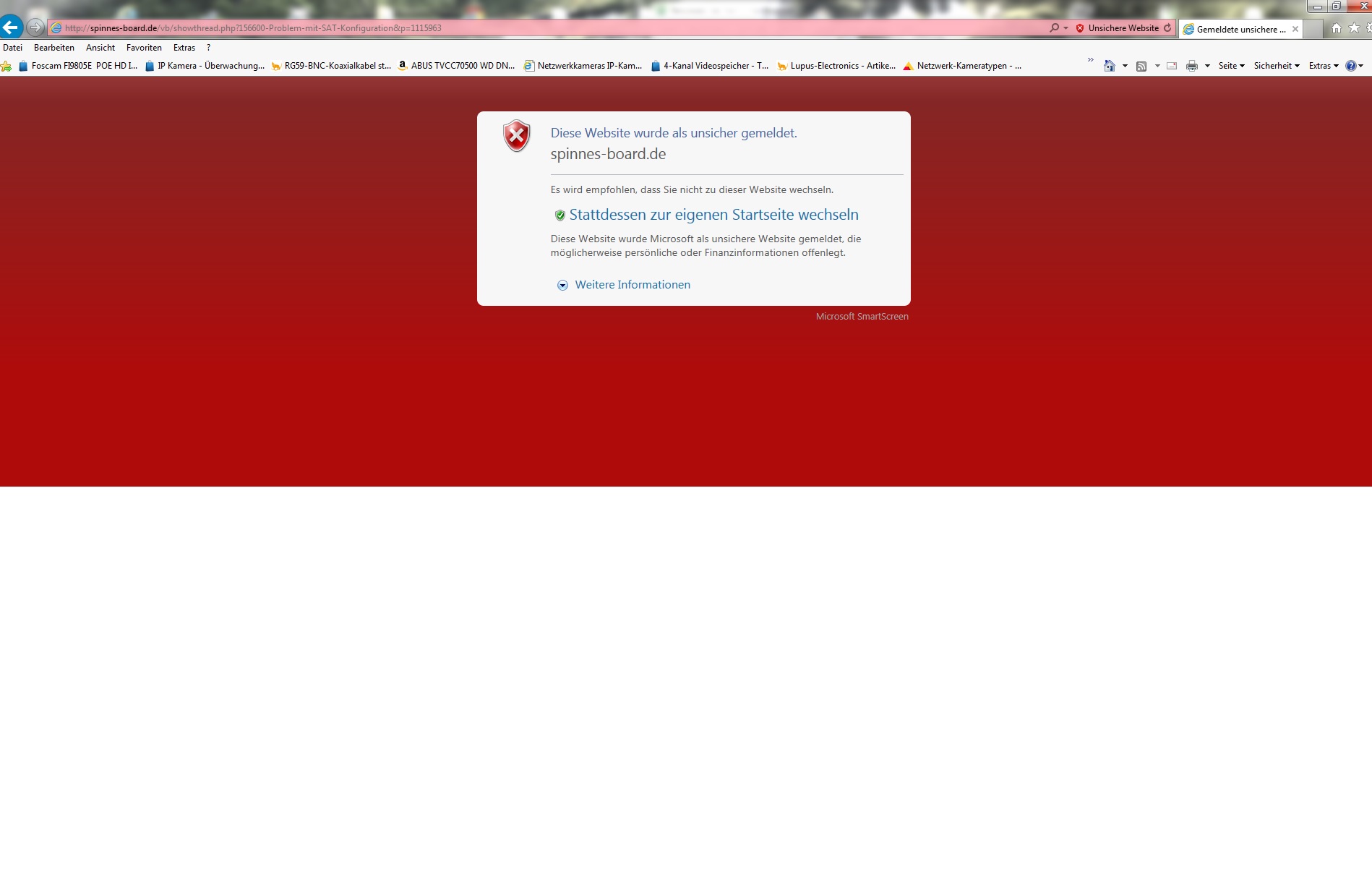
Task: Open the Seite dropdown menu
Action: [x=1231, y=66]
